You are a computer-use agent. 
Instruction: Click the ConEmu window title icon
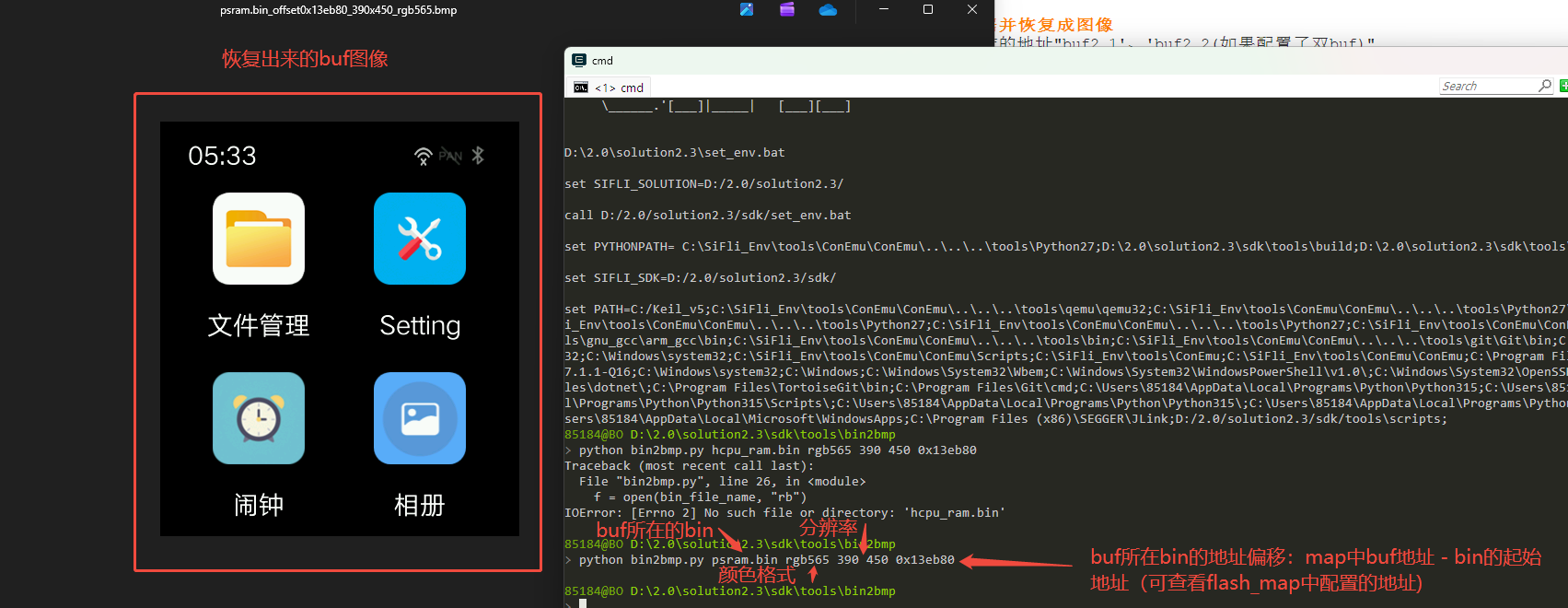click(579, 61)
